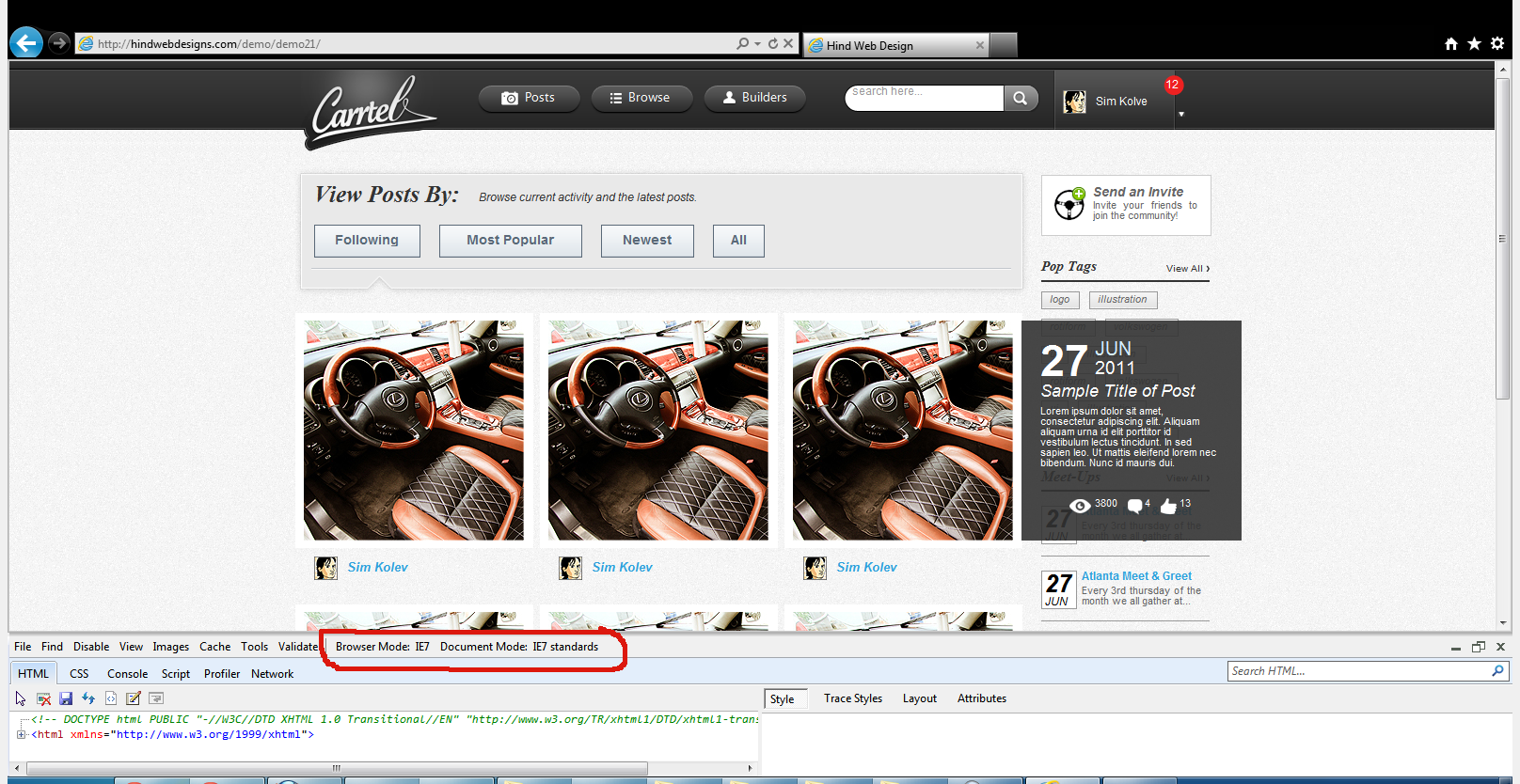Unpin the developer tools window
The height and width of the screenshot is (784, 1520).
click(x=1478, y=647)
